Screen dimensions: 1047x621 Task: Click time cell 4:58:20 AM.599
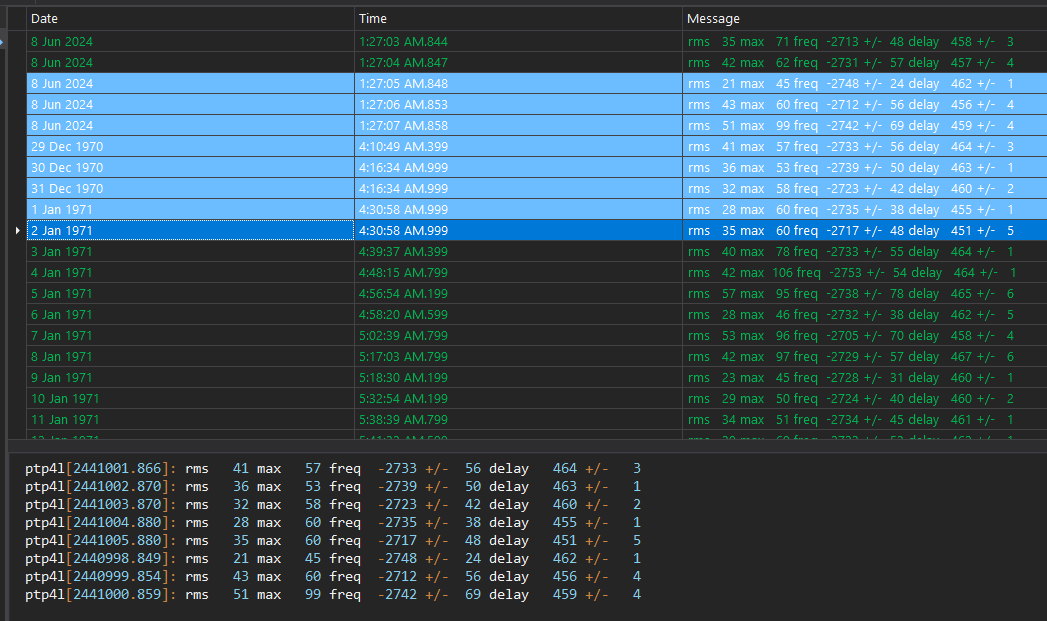tap(518, 315)
